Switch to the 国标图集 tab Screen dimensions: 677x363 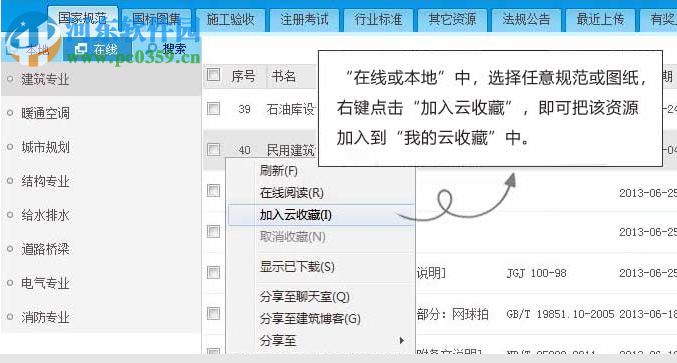click(x=156, y=19)
